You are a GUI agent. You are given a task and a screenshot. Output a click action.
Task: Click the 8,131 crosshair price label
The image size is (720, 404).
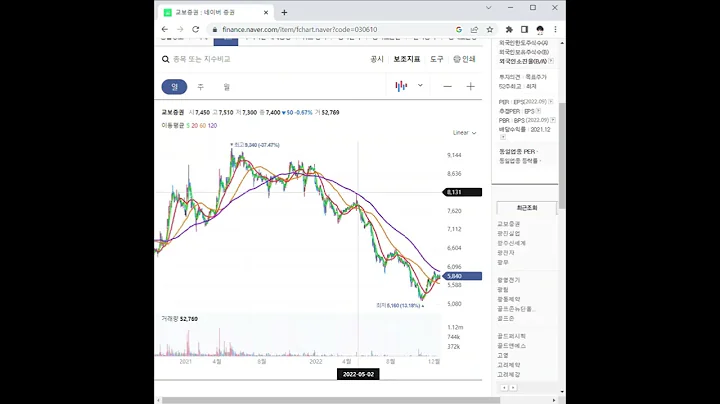(x=462, y=192)
